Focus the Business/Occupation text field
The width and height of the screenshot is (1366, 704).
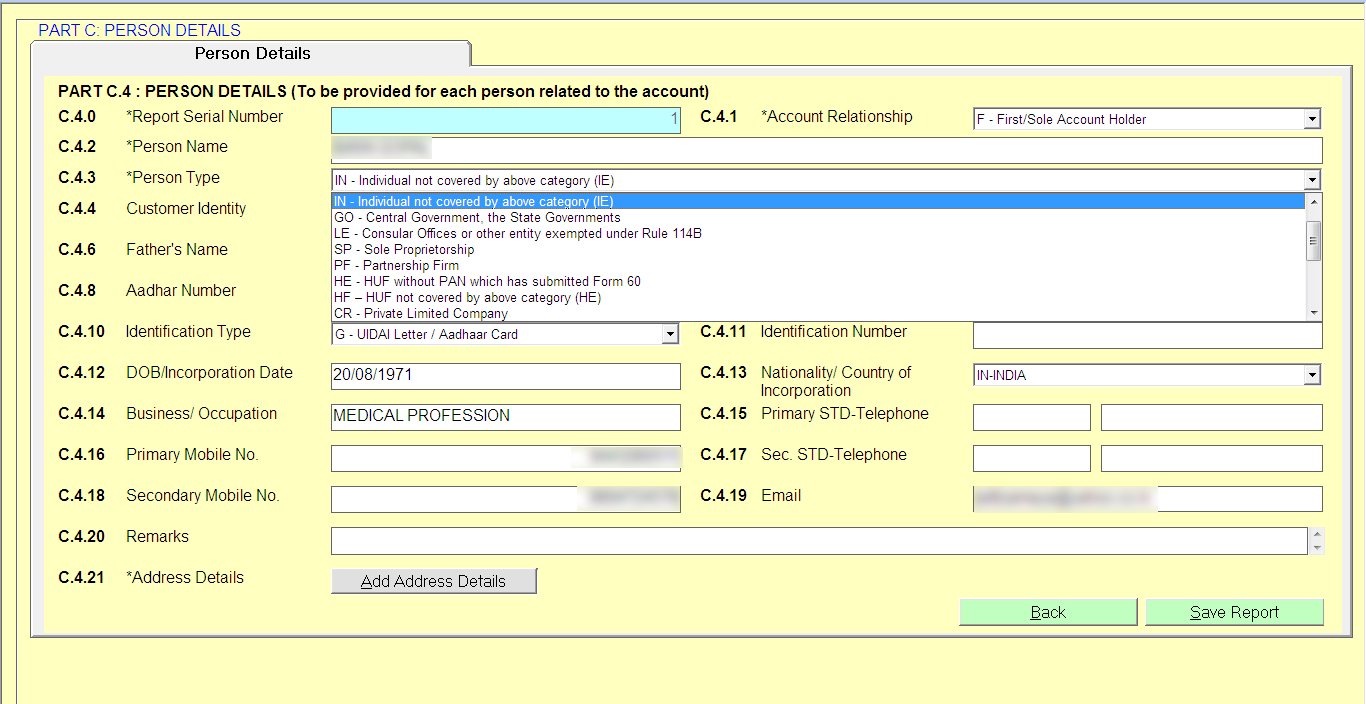(x=505, y=417)
